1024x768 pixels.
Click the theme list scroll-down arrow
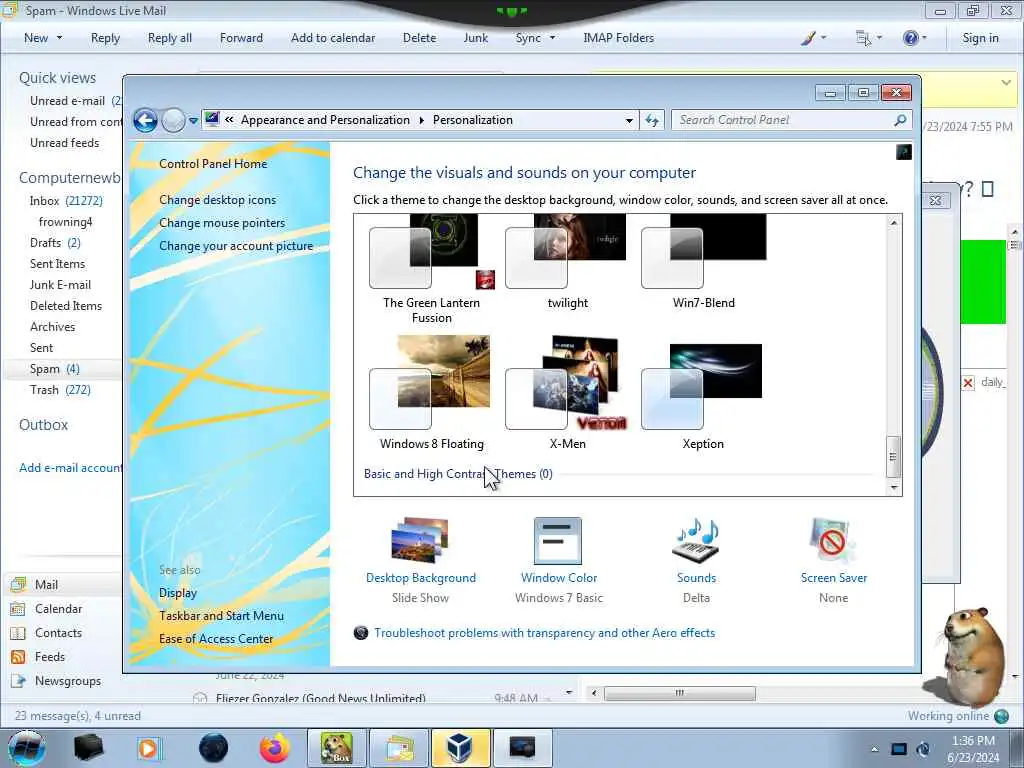tap(893, 487)
